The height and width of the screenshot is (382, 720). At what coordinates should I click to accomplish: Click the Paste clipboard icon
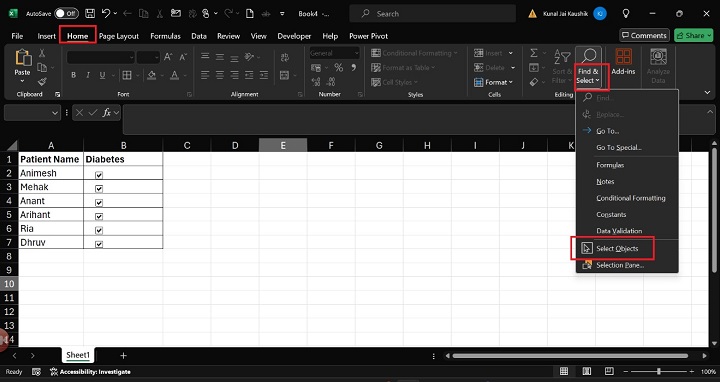(23, 58)
